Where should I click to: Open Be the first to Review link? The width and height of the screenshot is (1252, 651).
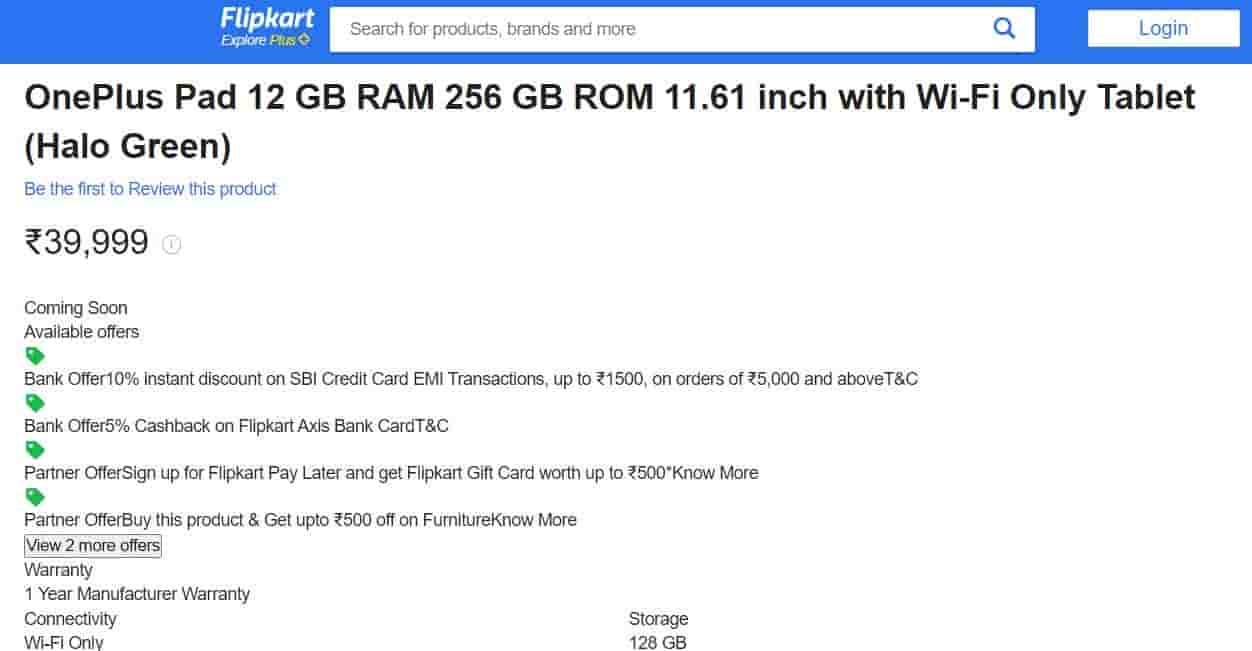pos(150,189)
